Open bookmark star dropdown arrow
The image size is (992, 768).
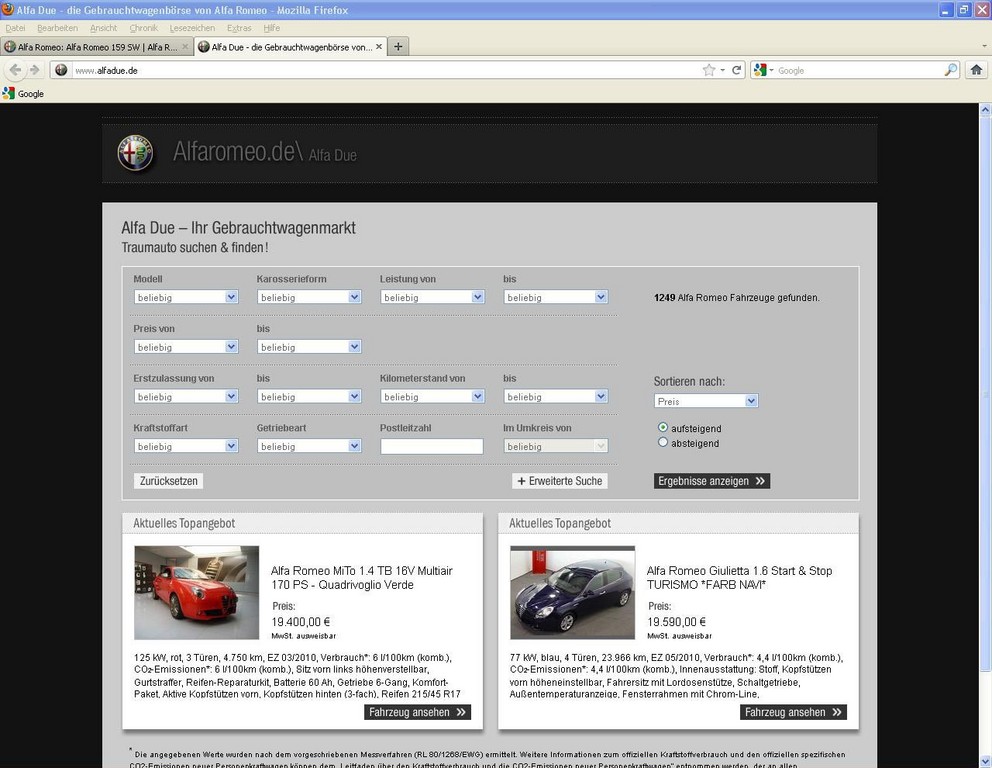tap(722, 70)
